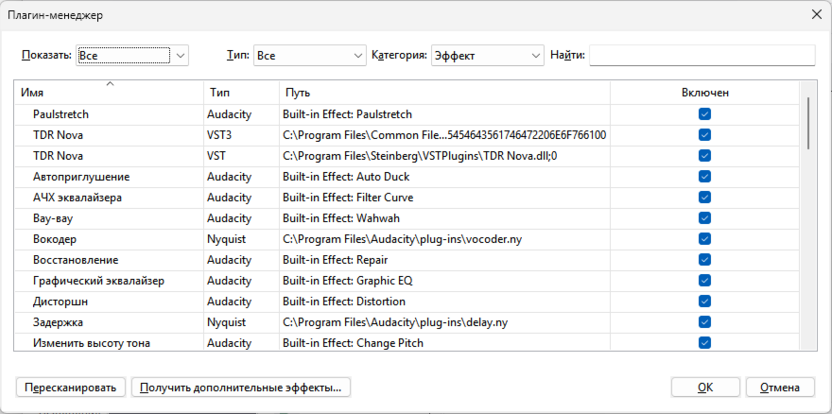Toggle Графический эквалайзер enabled checkbox
The height and width of the screenshot is (414, 832).
click(x=705, y=280)
